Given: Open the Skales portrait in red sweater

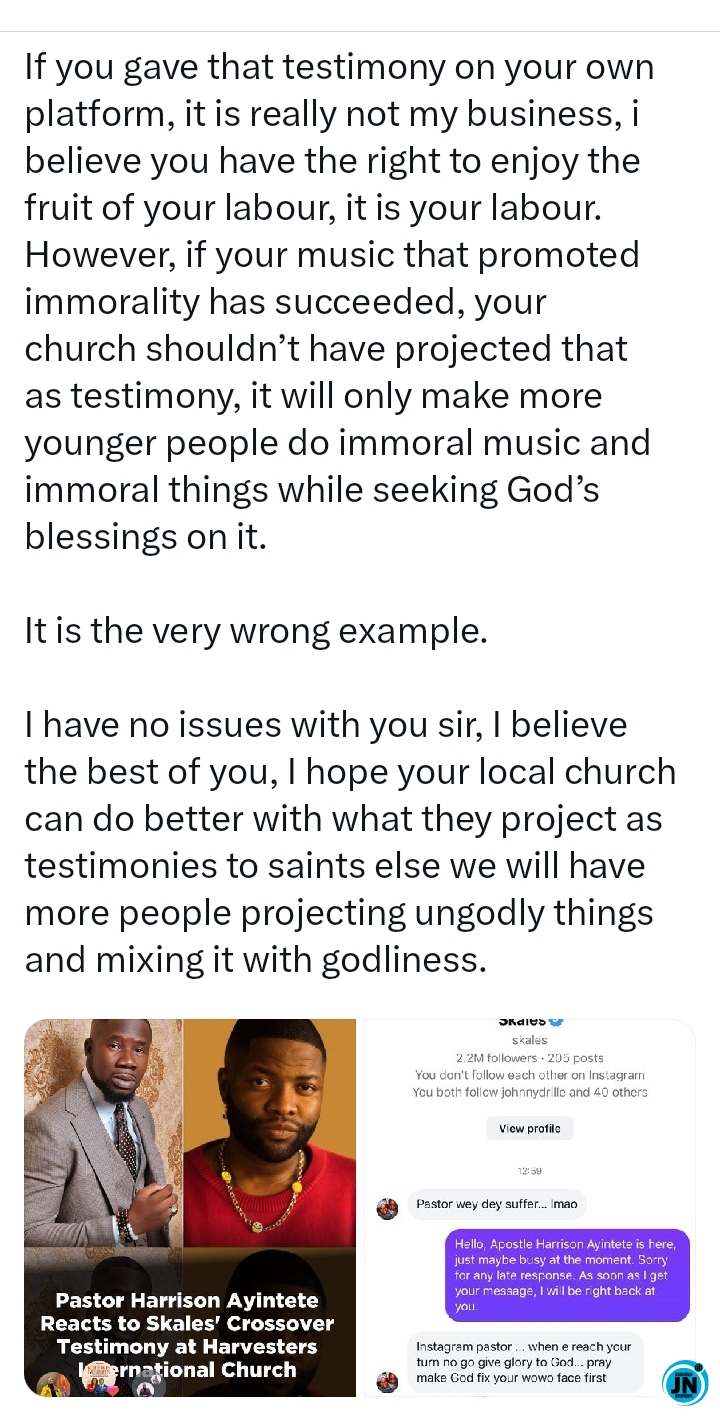Looking at the screenshot, I should coord(270,1132).
